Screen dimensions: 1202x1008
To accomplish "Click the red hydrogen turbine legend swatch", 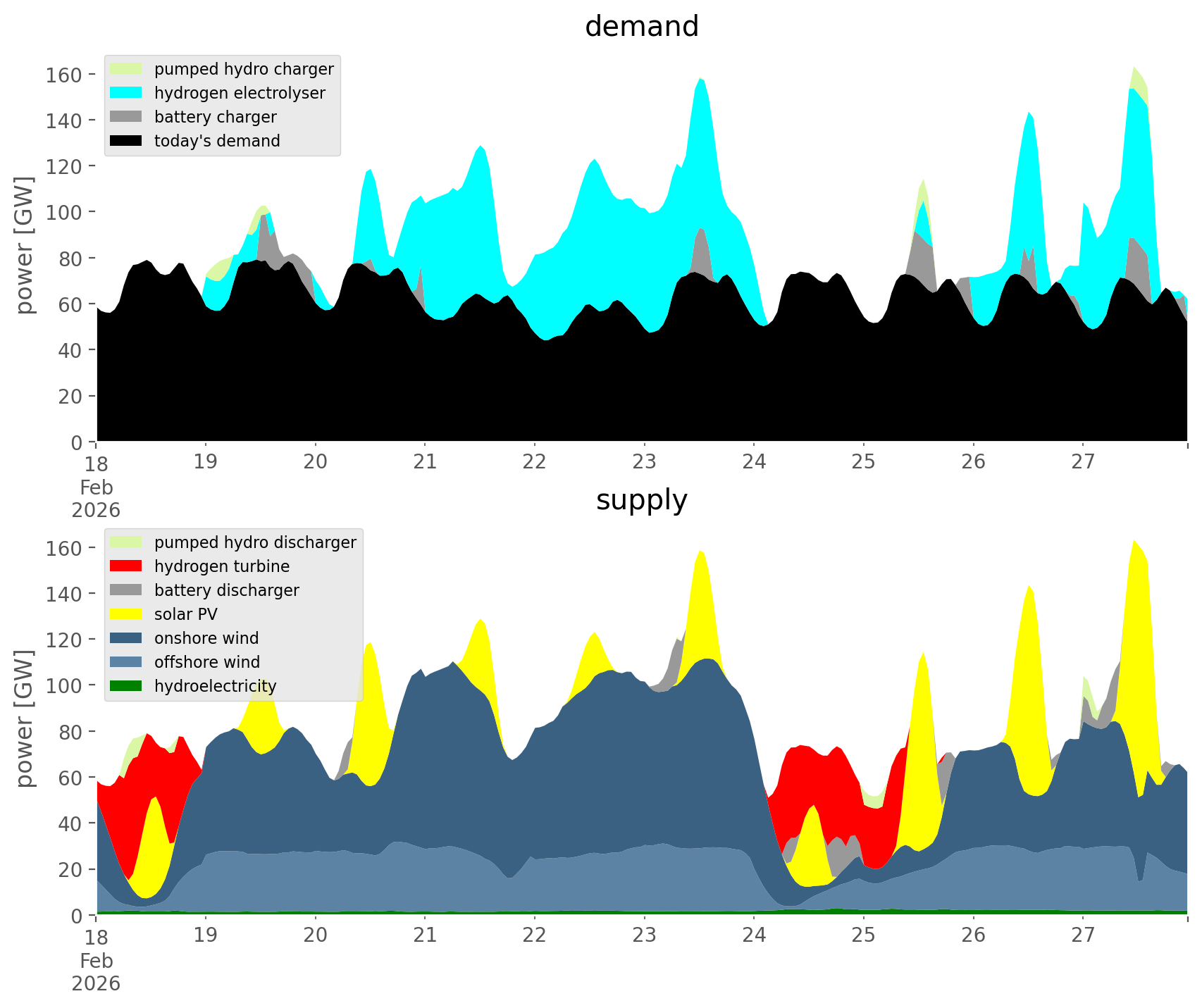I will [x=126, y=566].
